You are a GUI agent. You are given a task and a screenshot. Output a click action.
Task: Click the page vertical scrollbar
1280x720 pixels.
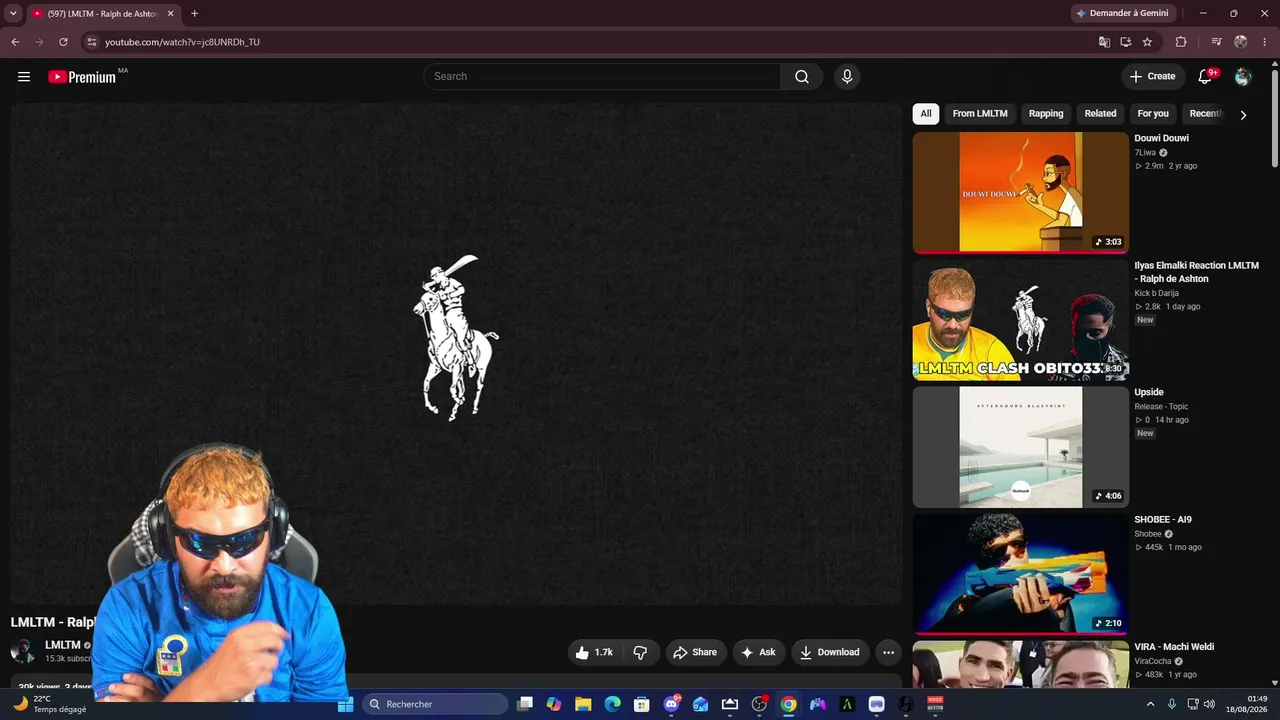[x=1274, y=117]
